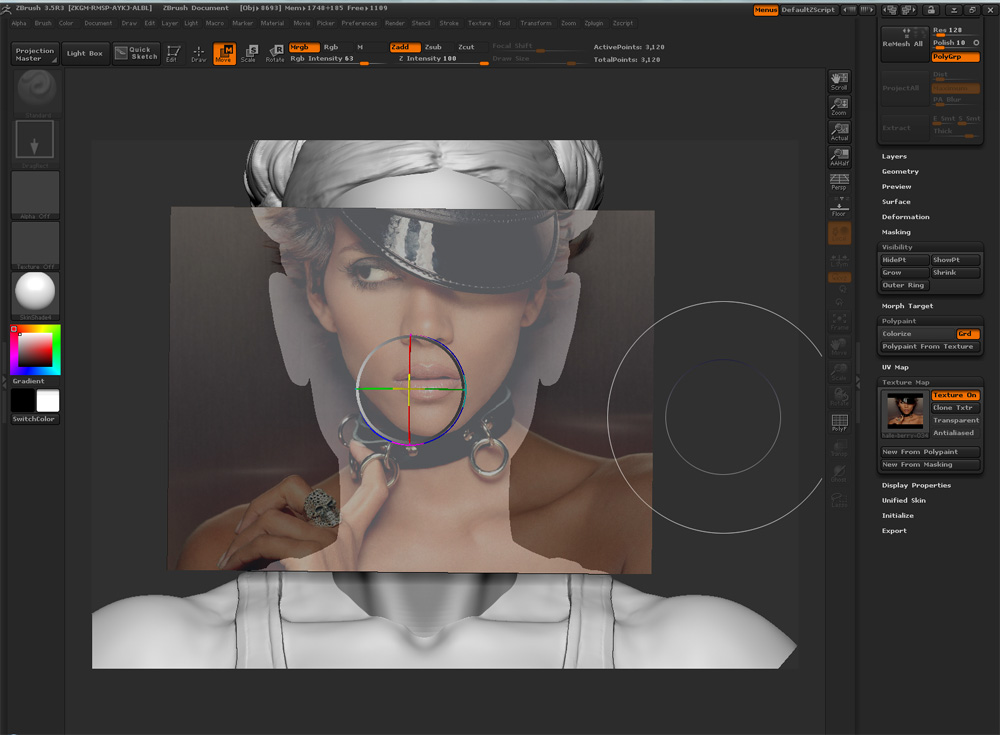Open the Zplugin menu
1000x735 pixels.
tap(593, 23)
